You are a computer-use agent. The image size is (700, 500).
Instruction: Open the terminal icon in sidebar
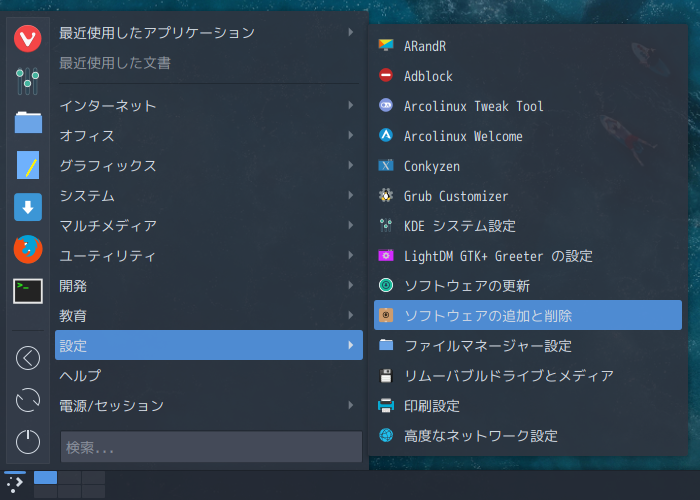click(28, 291)
